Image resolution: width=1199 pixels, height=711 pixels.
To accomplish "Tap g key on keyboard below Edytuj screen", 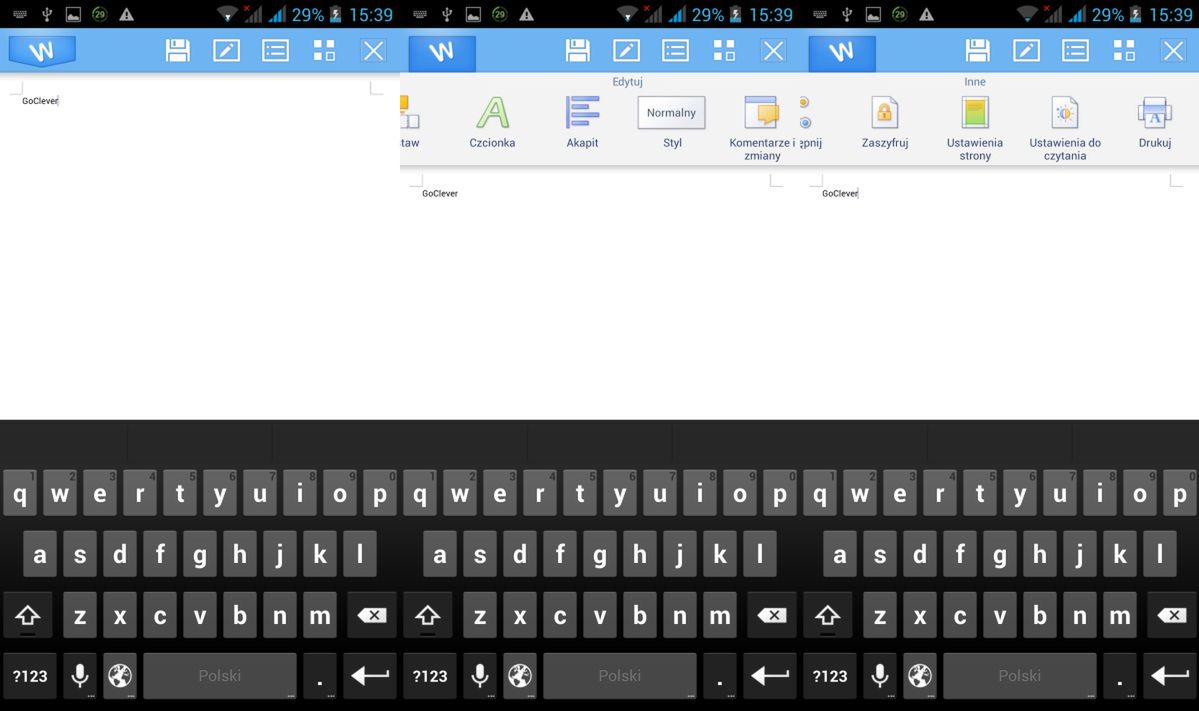I will [600, 554].
